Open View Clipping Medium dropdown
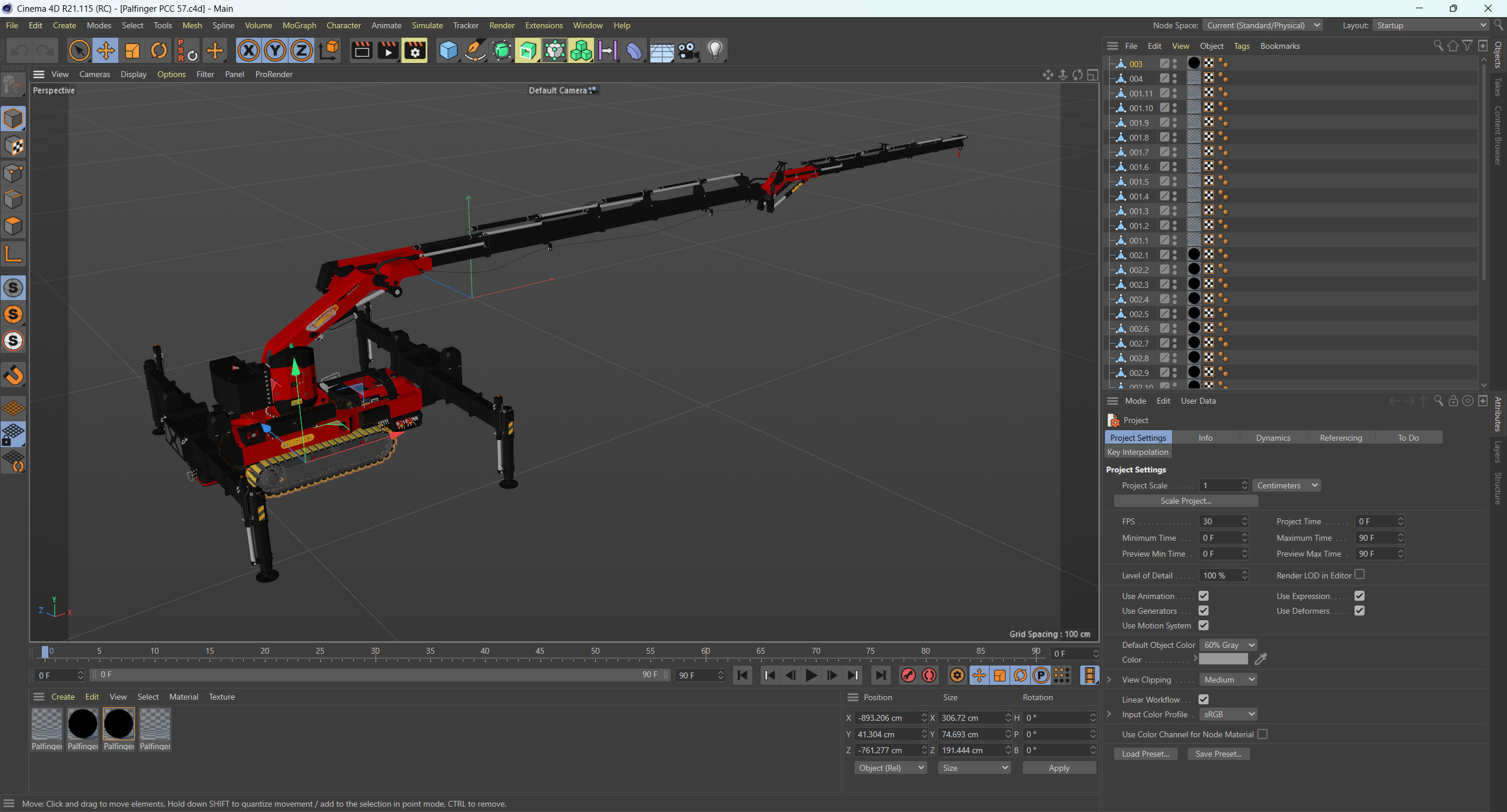 click(1229, 680)
